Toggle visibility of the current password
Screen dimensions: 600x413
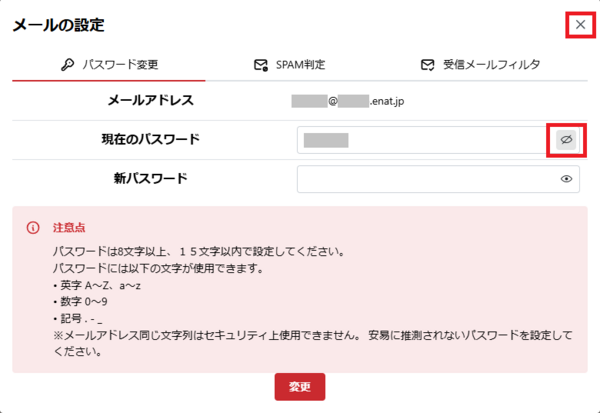tap(566, 140)
